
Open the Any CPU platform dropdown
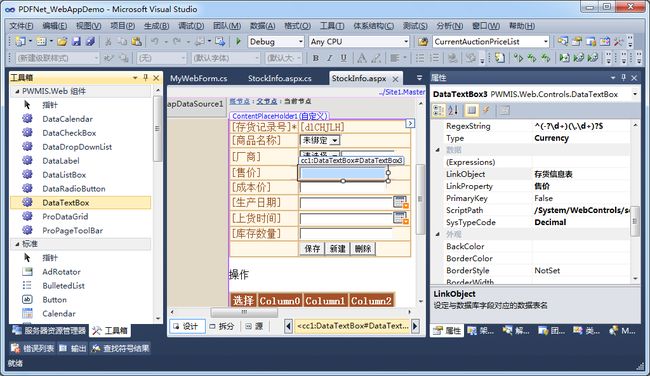coord(406,41)
